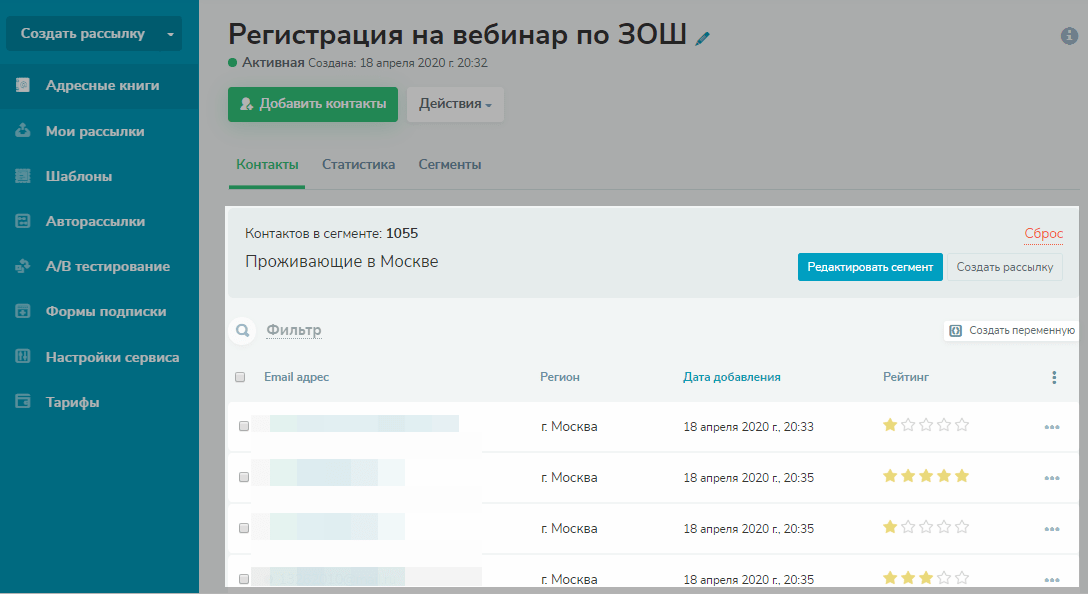Open the Действия dropdown menu
The width and height of the screenshot is (1088, 594).
pyautogui.click(x=455, y=104)
